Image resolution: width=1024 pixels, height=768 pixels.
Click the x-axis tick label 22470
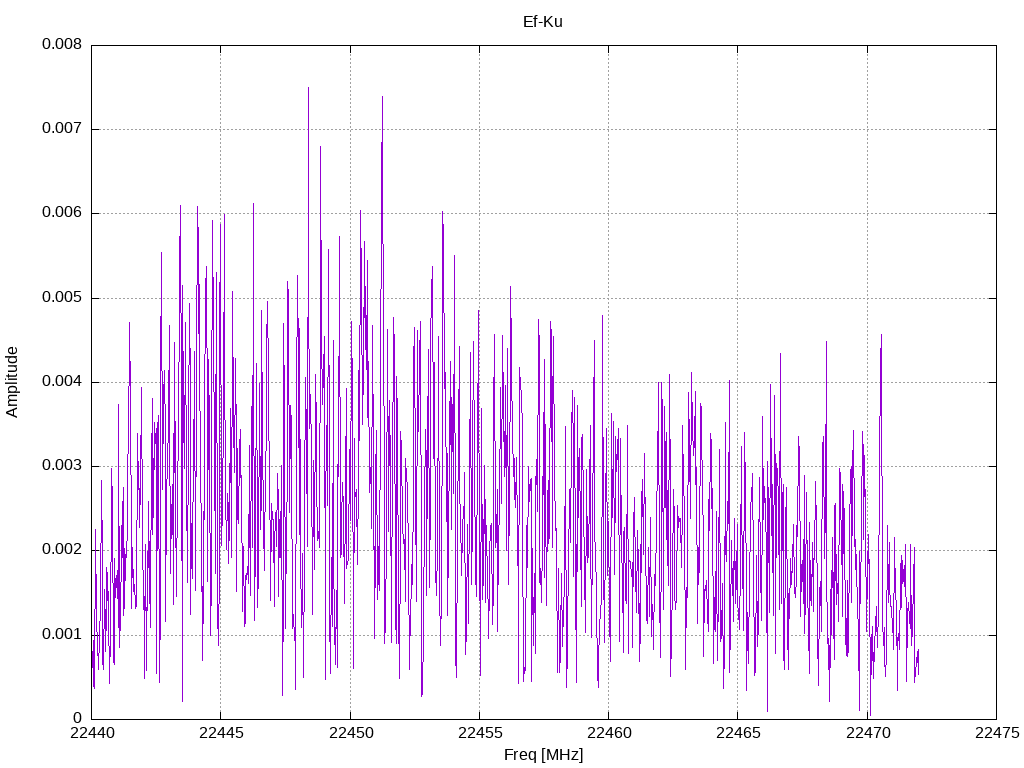(x=868, y=733)
